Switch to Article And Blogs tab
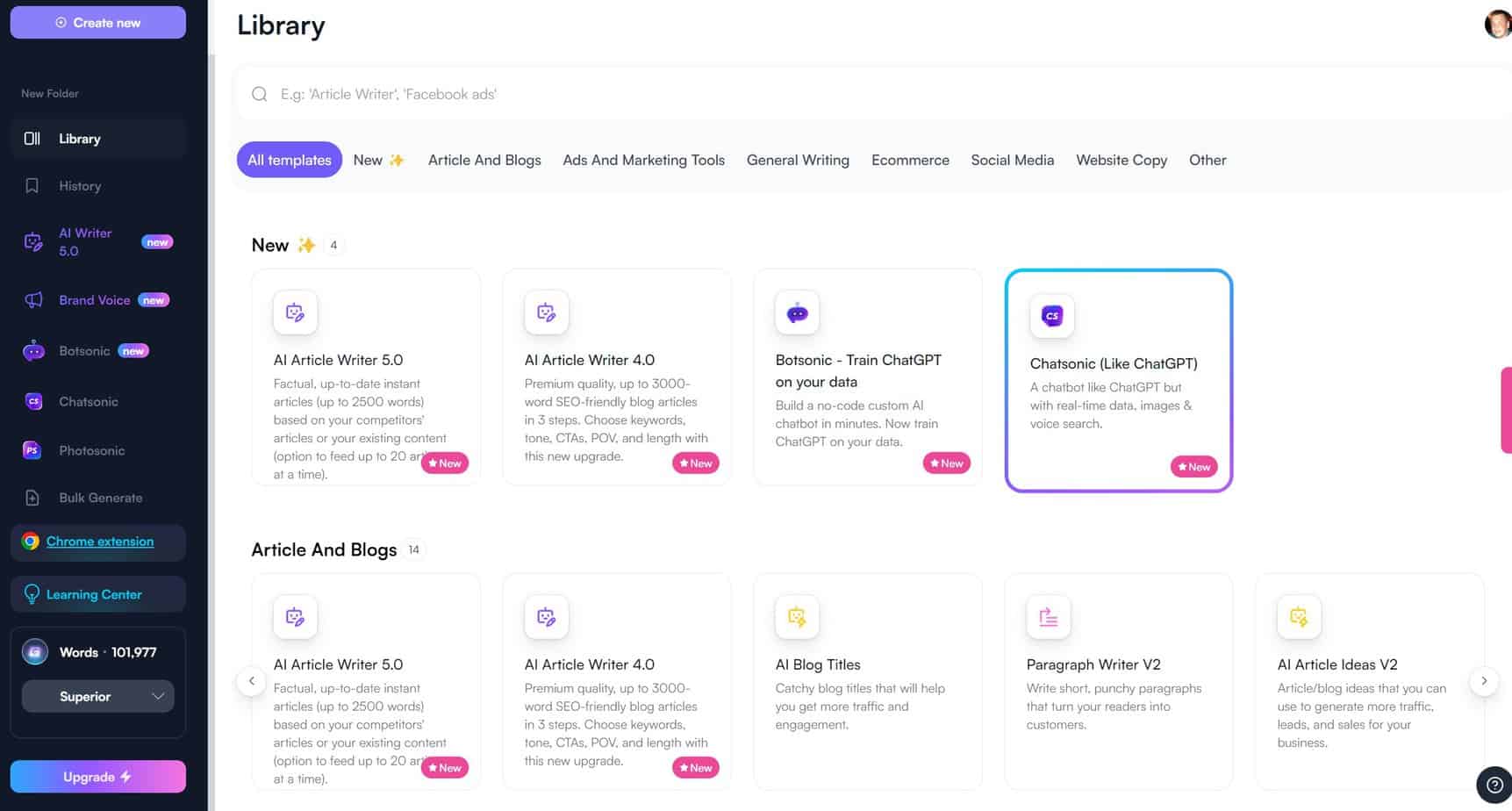 tap(484, 160)
